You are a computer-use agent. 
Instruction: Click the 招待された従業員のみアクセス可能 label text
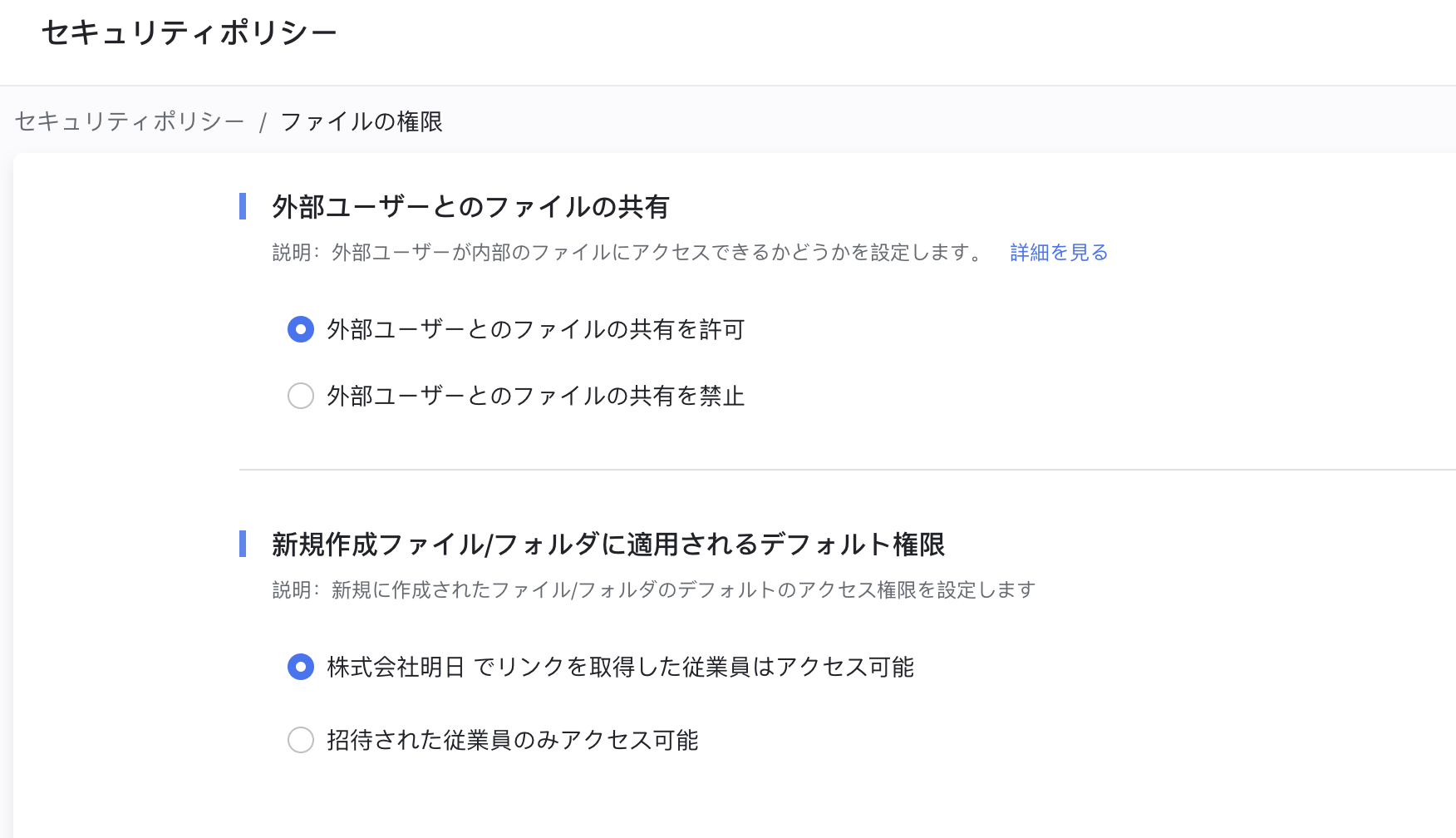[x=512, y=741]
